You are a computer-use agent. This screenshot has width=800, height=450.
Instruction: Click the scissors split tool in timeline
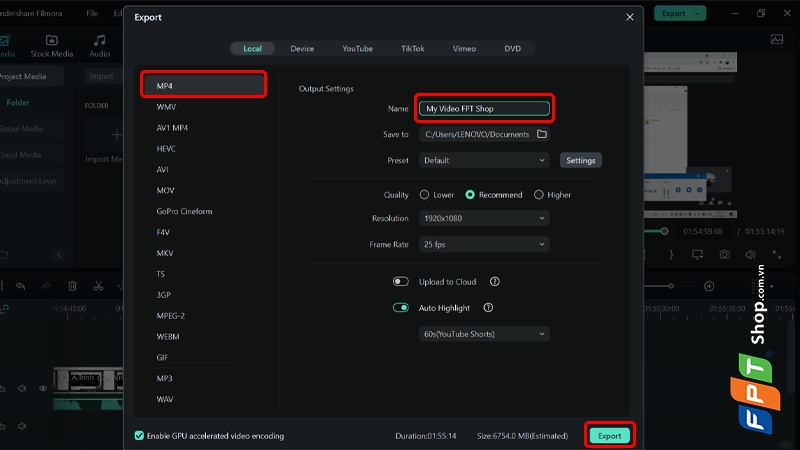point(98,286)
